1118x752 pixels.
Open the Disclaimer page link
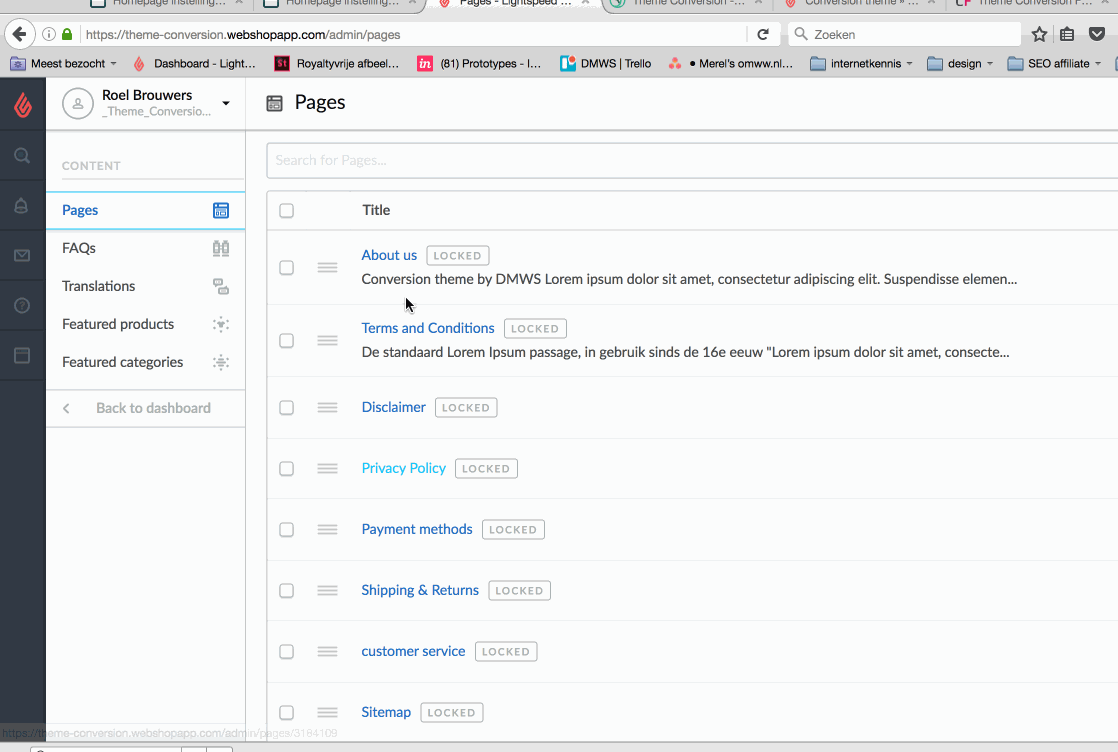pyautogui.click(x=394, y=407)
